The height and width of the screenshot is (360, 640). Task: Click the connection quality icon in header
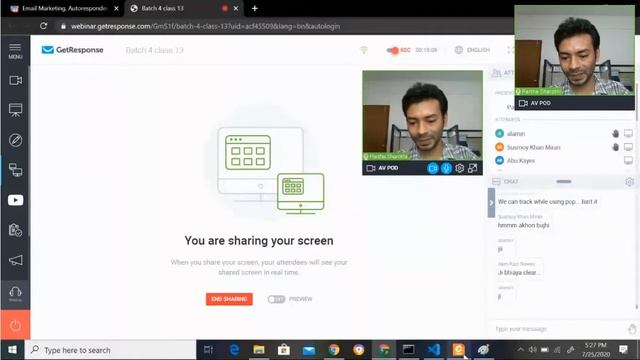[364, 50]
